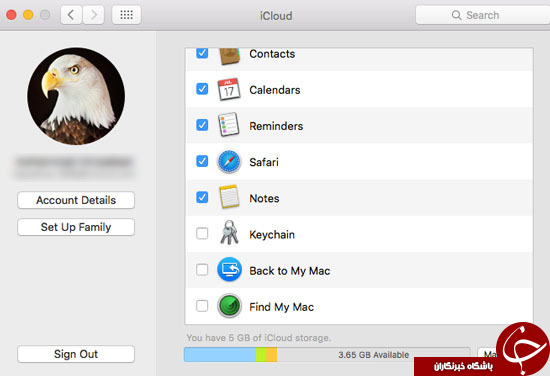The image size is (550, 376).
Task: Toggle the Safari checkbox off
Action: point(202,161)
